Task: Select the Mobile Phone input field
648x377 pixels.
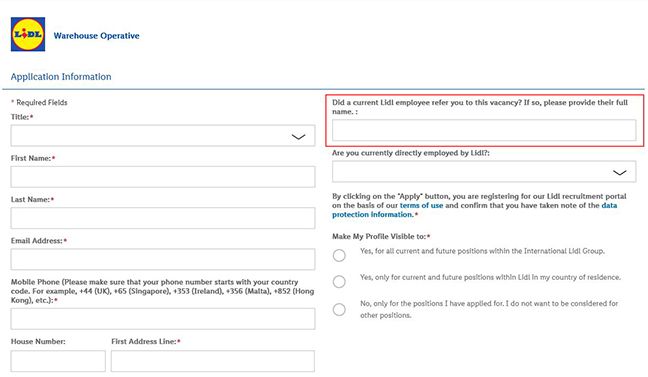Action: [x=163, y=319]
